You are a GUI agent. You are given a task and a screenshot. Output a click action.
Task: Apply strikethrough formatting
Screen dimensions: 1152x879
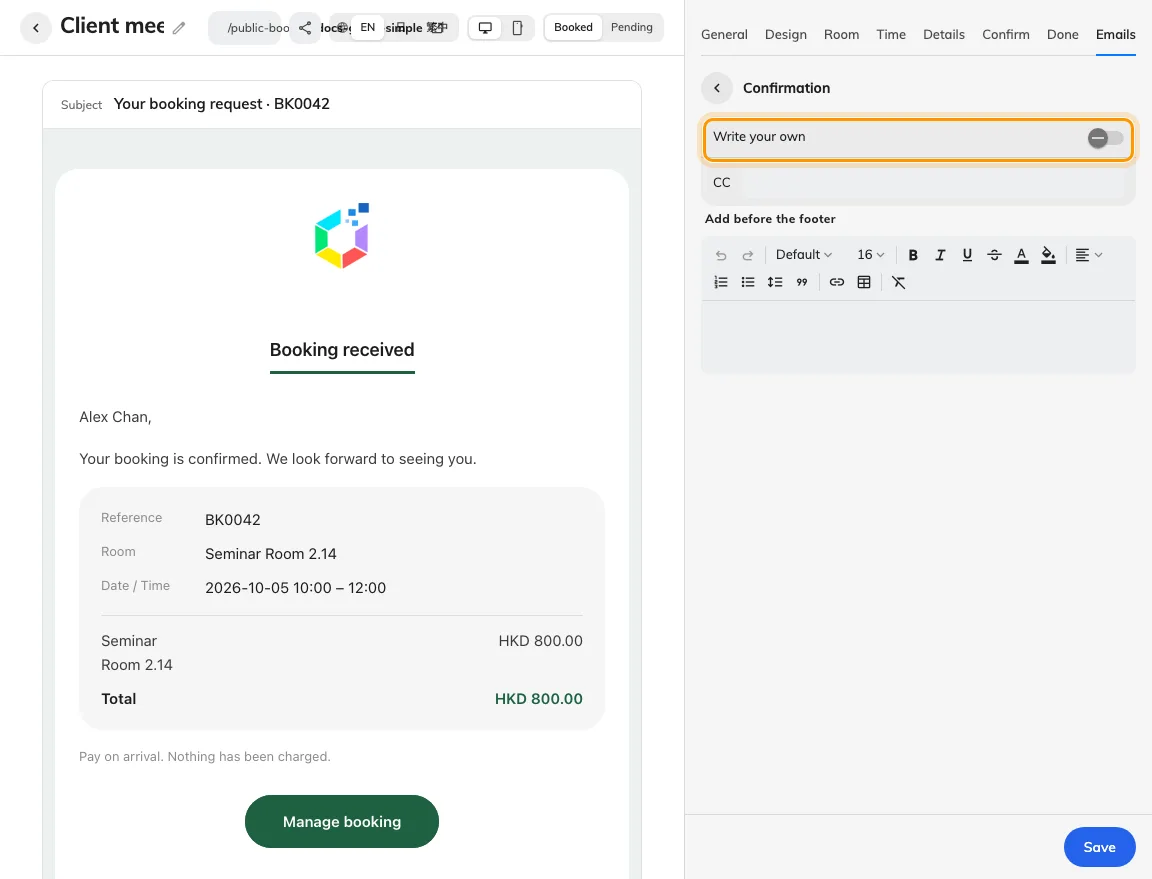(994, 255)
